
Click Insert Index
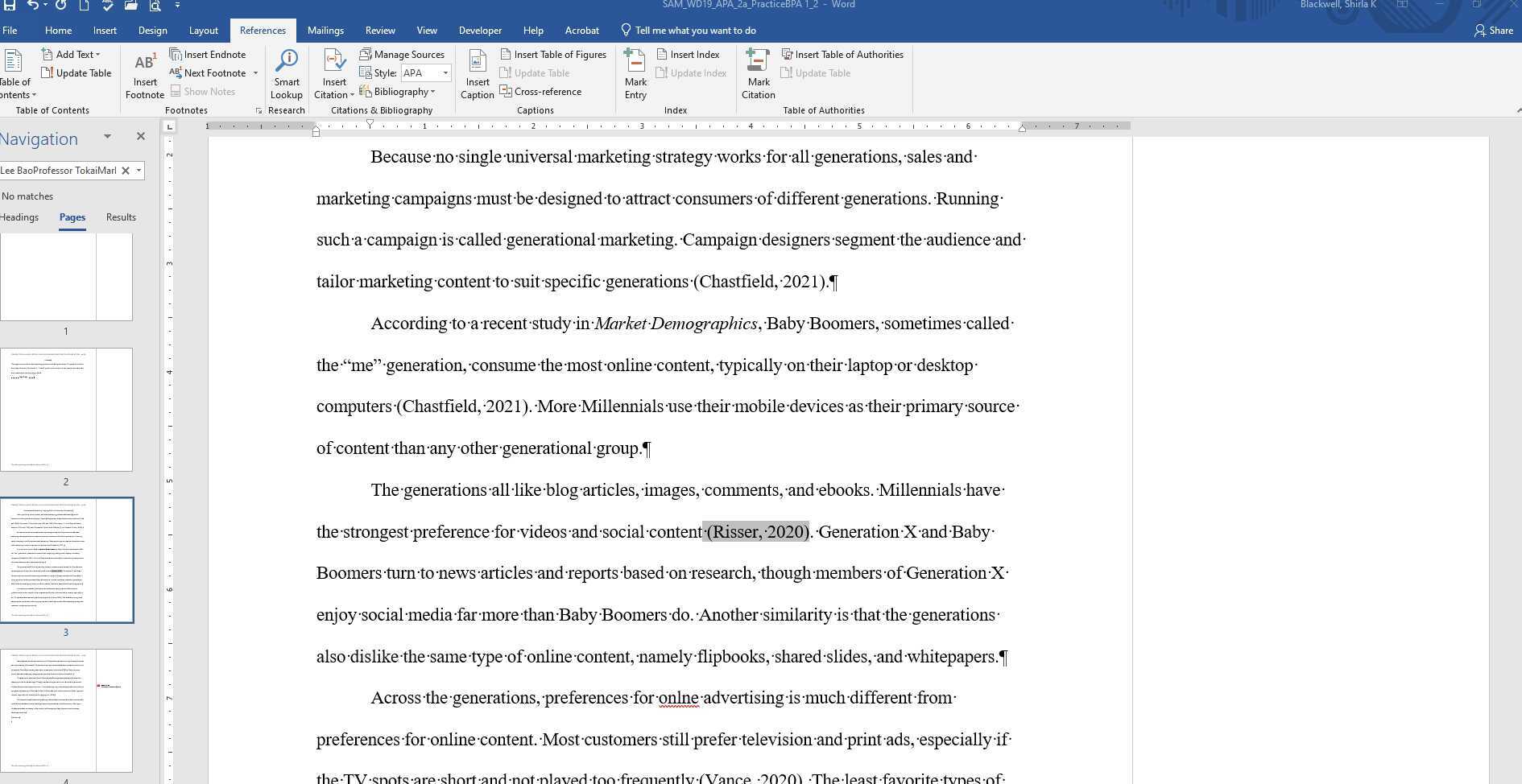pyautogui.click(x=688, y=54)
